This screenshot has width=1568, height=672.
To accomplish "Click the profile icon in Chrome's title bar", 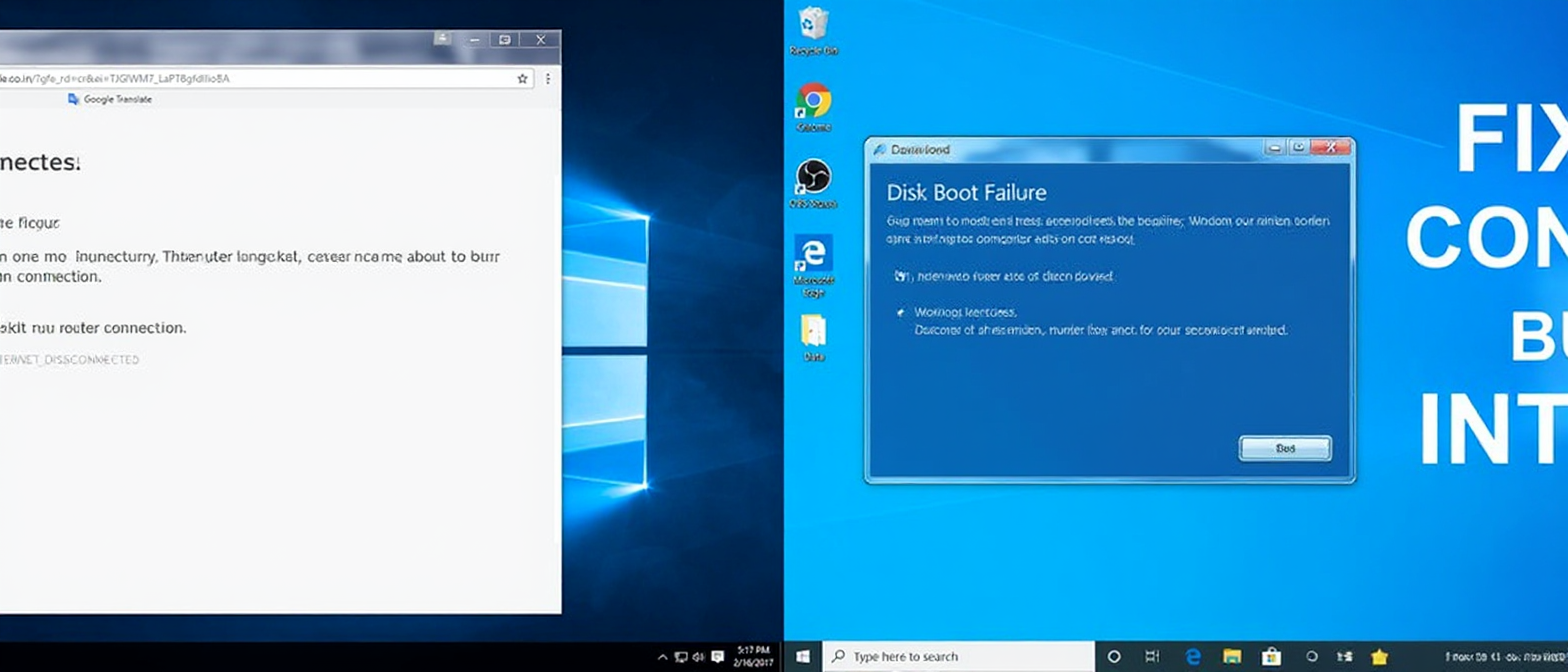I will click(442, 39).
